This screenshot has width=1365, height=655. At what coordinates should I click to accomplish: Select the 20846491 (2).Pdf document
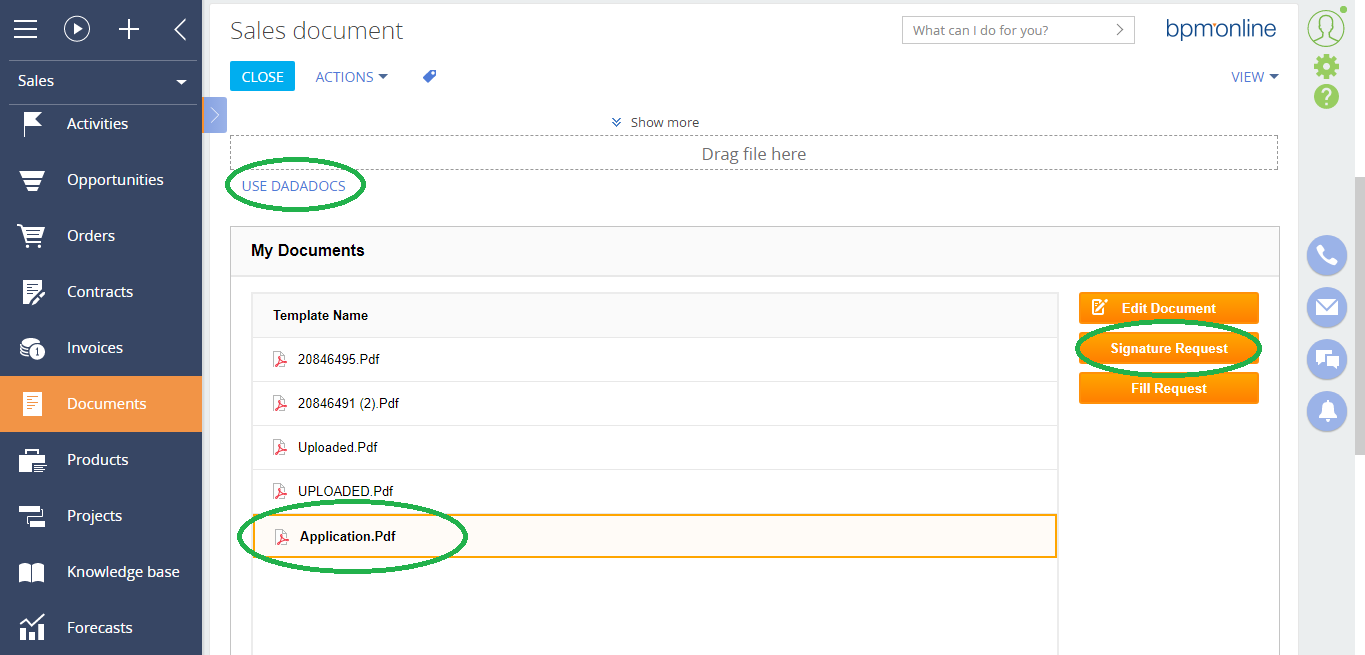654,404
